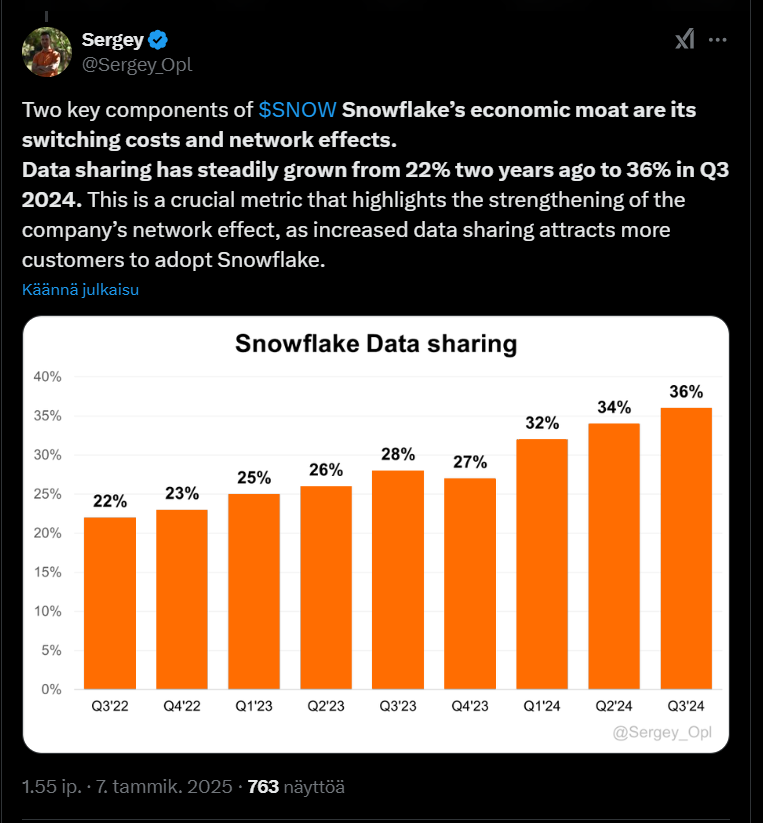Click the Q2'23 axis label
This screenshot has height=823, width=763.
pos(326,706)
